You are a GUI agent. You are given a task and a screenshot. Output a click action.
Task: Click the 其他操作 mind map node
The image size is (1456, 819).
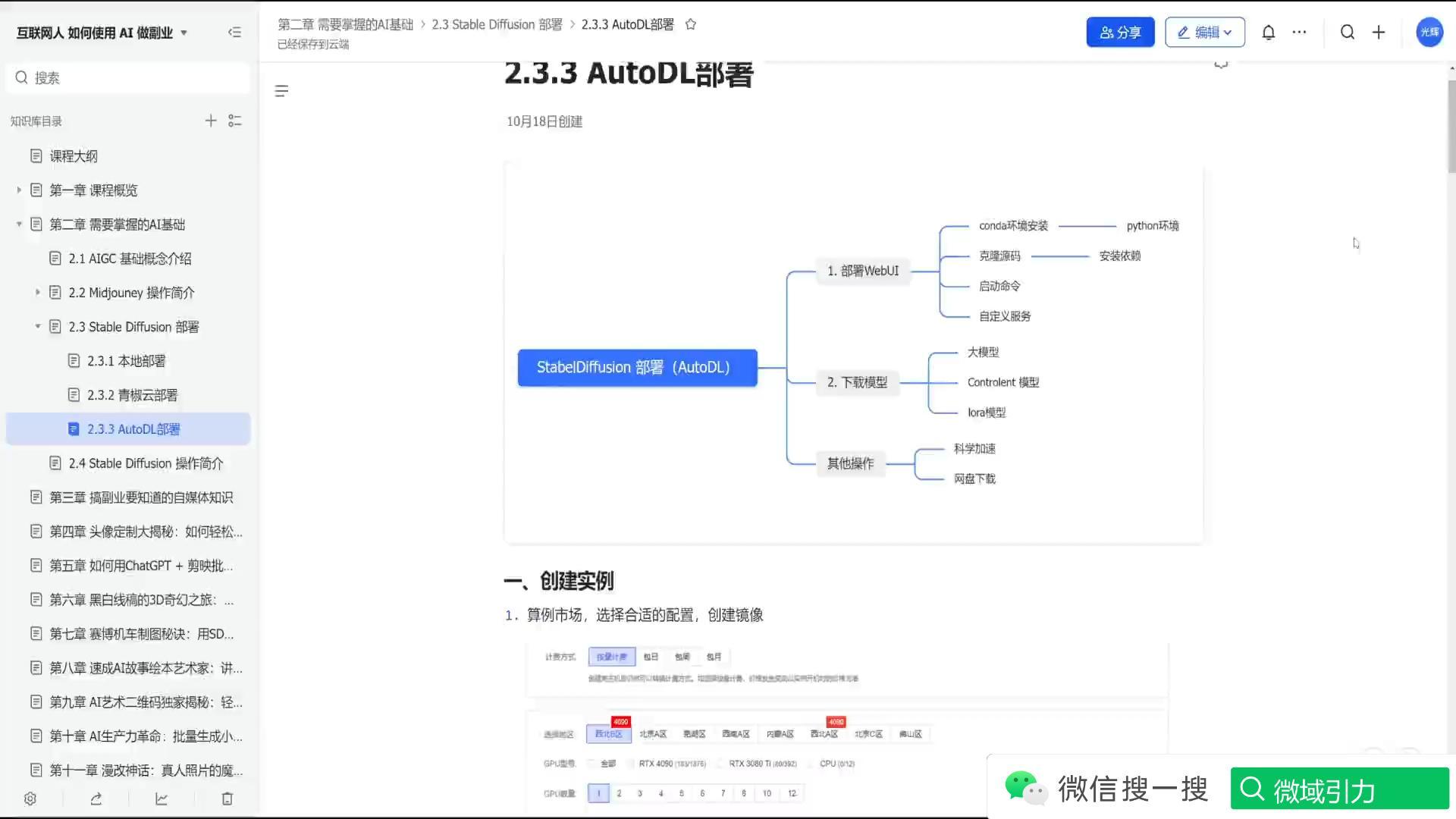[850, 463]
